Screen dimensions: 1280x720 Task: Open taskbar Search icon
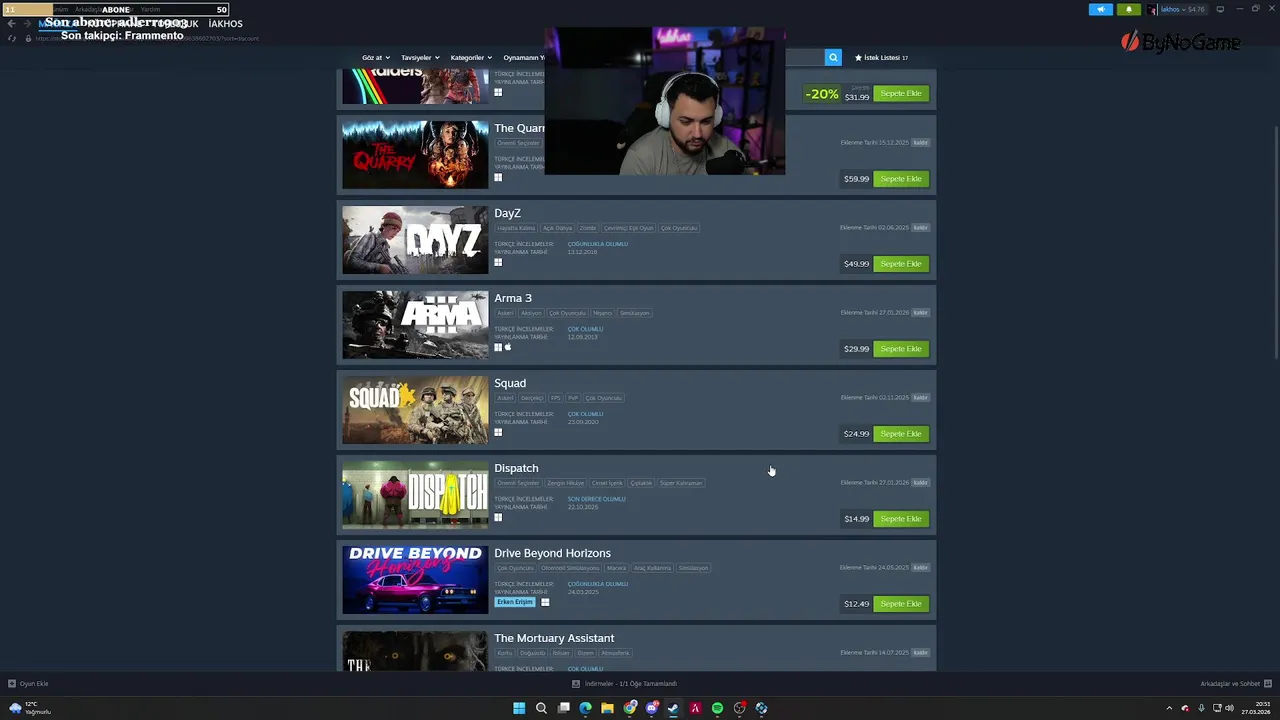pyautogui.click(x=541, y=708)
